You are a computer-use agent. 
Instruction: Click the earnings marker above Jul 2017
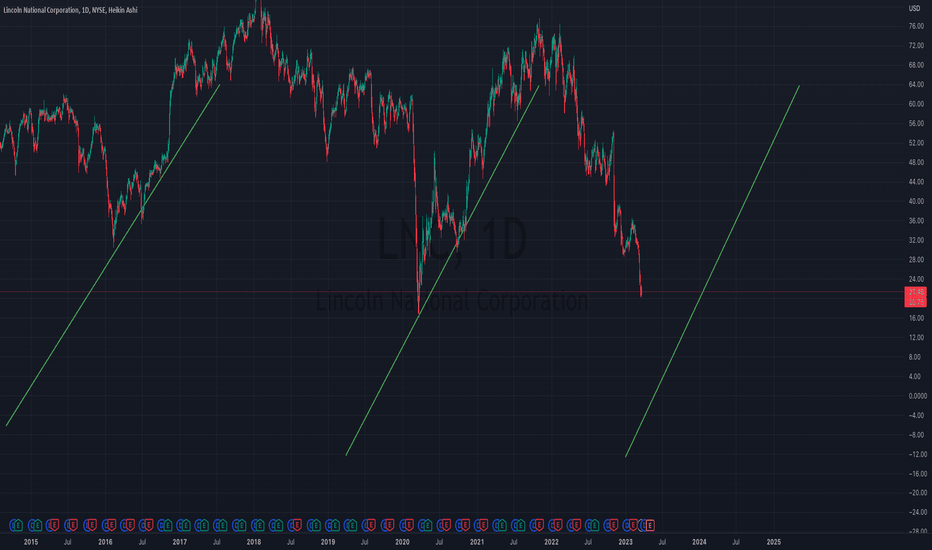222,525
